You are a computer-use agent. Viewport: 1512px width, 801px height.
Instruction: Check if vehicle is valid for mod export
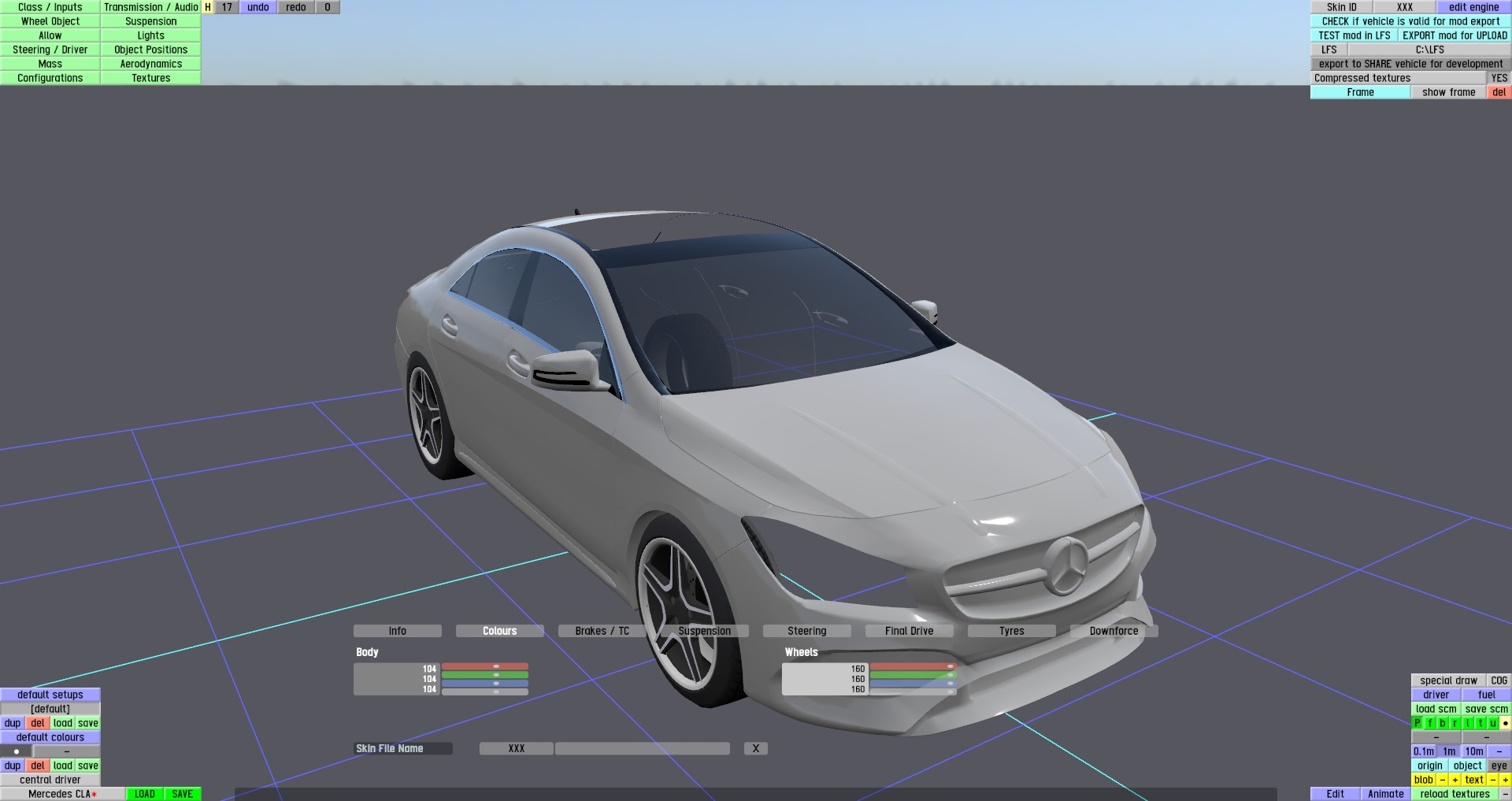pos(1411,21)
